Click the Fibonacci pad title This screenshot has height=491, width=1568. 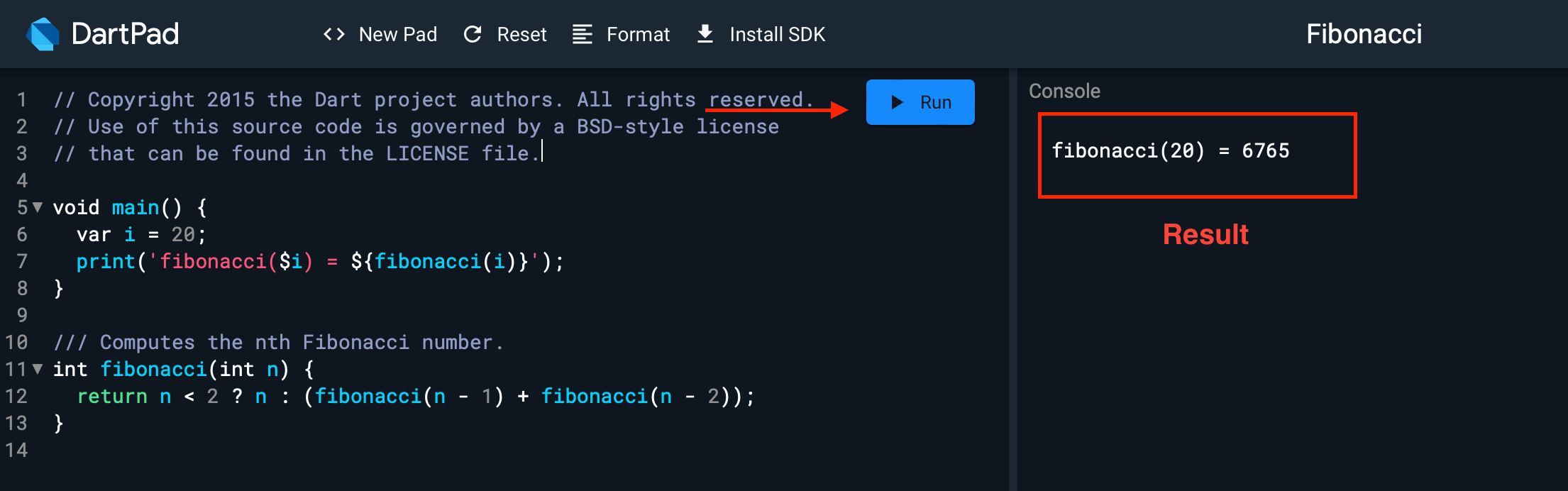click(1364, 34)
